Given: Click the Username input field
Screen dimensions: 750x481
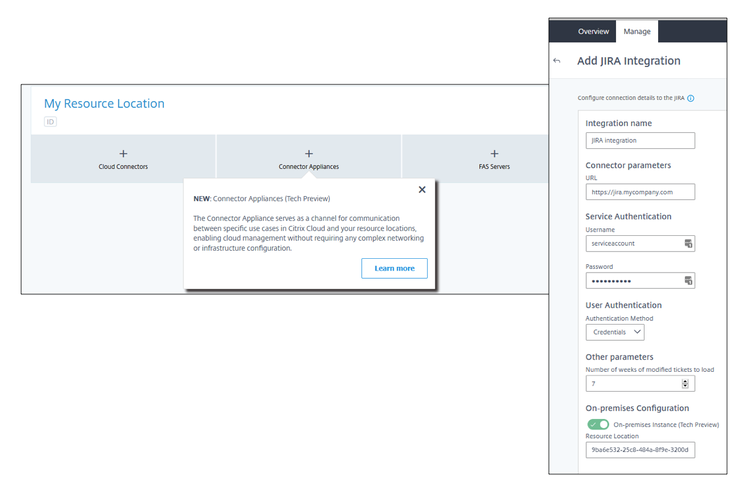Looking at the screenshot, I should point(640,243).
